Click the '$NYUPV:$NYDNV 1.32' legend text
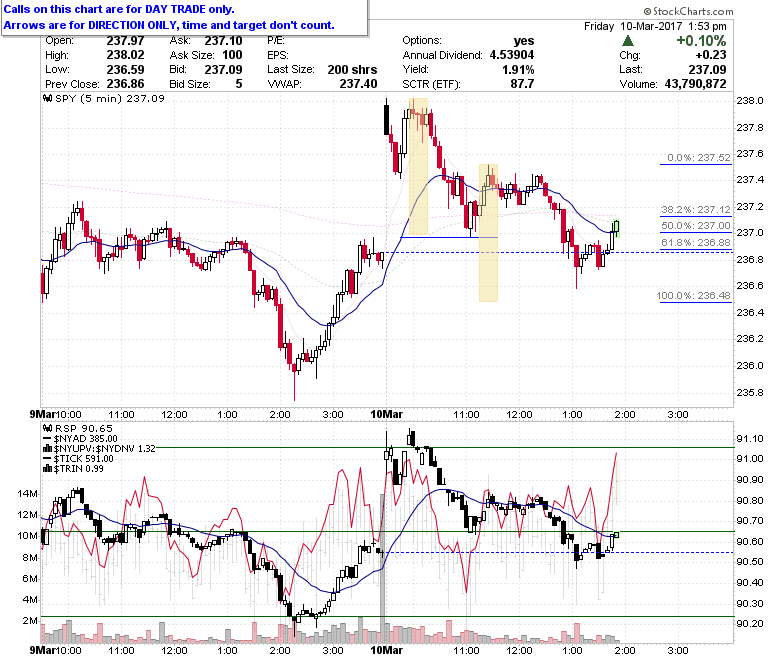This screenshot has height=659, width=780. [104, 449]
